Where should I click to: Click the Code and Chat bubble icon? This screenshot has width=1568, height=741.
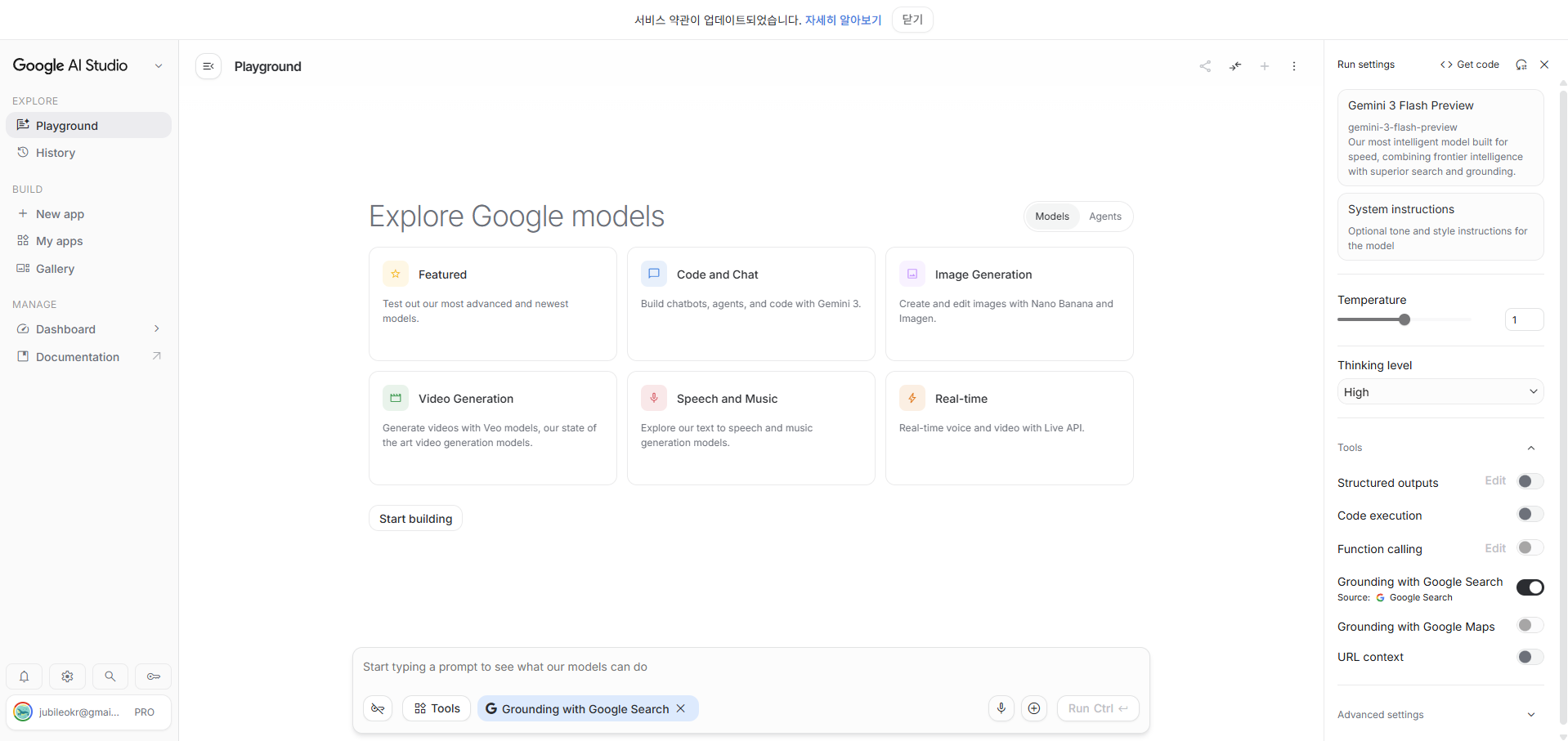(654, 274)
